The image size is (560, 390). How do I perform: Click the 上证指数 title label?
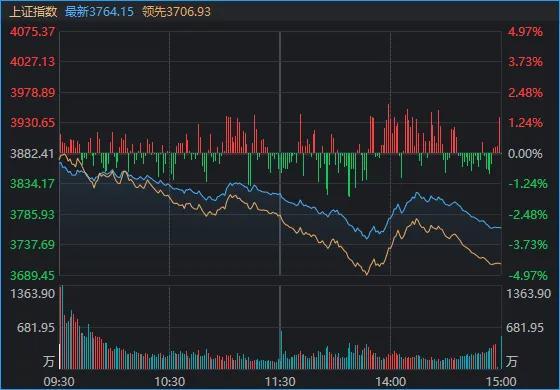pyautogui.click(x=33, y=11)
